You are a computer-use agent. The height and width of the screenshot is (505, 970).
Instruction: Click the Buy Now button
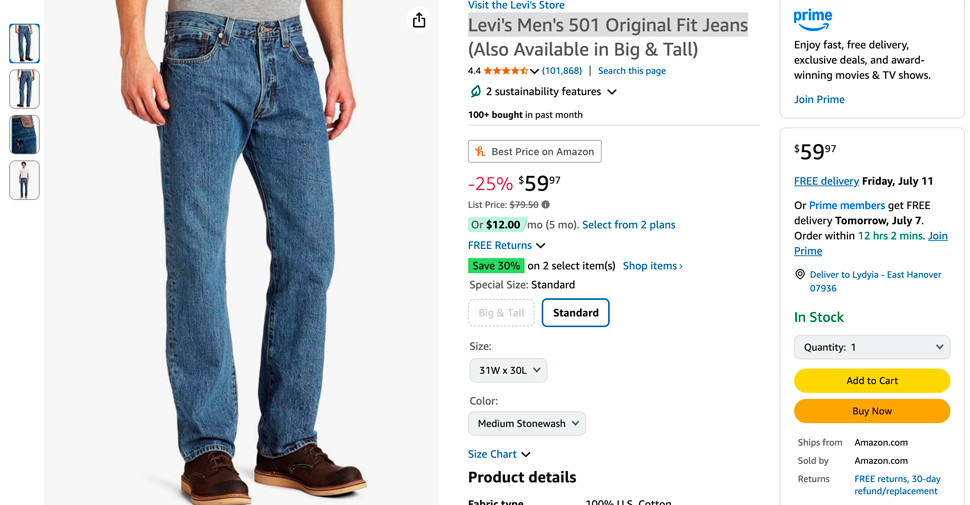(872, 411)
